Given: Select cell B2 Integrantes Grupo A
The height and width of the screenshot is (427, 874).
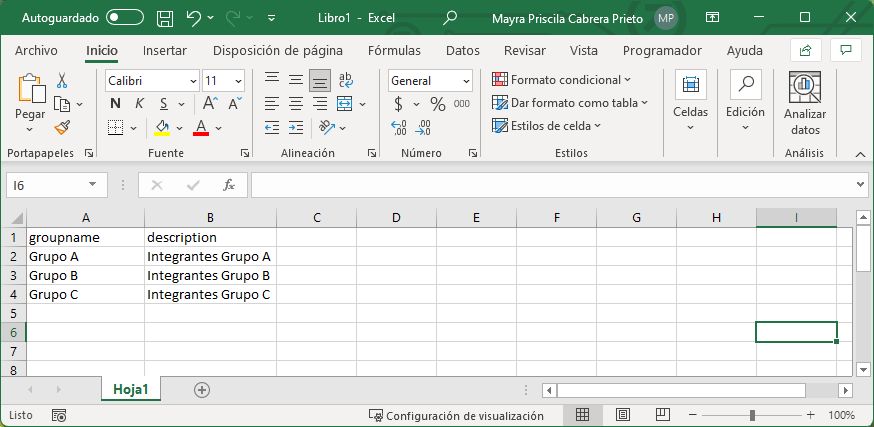Looking at the screenshot, I should [x=209, y=257].
